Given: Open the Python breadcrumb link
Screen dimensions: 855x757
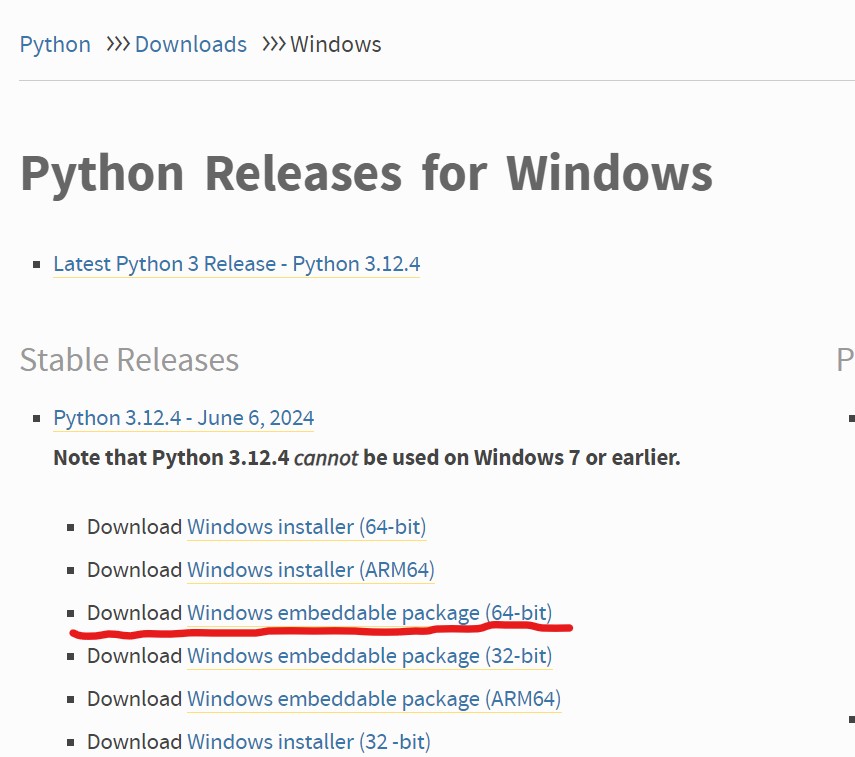Looking at the screenshot, I should pos(55,45).
